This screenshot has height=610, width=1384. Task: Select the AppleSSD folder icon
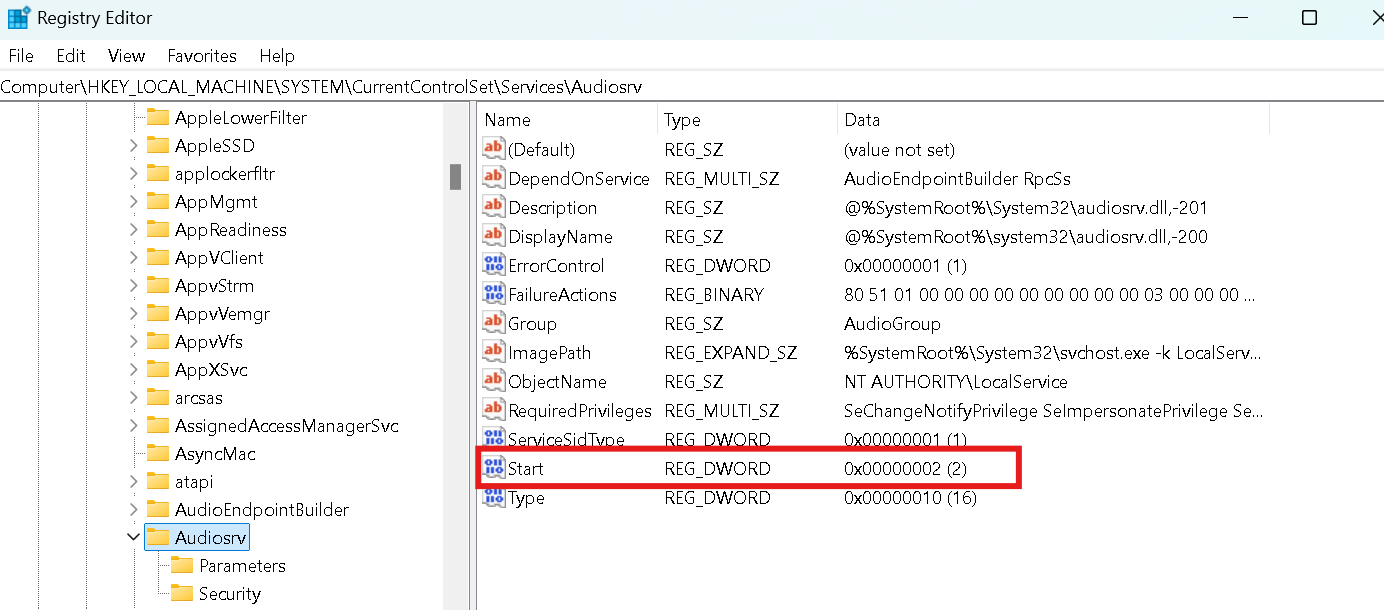pos(158,145)
